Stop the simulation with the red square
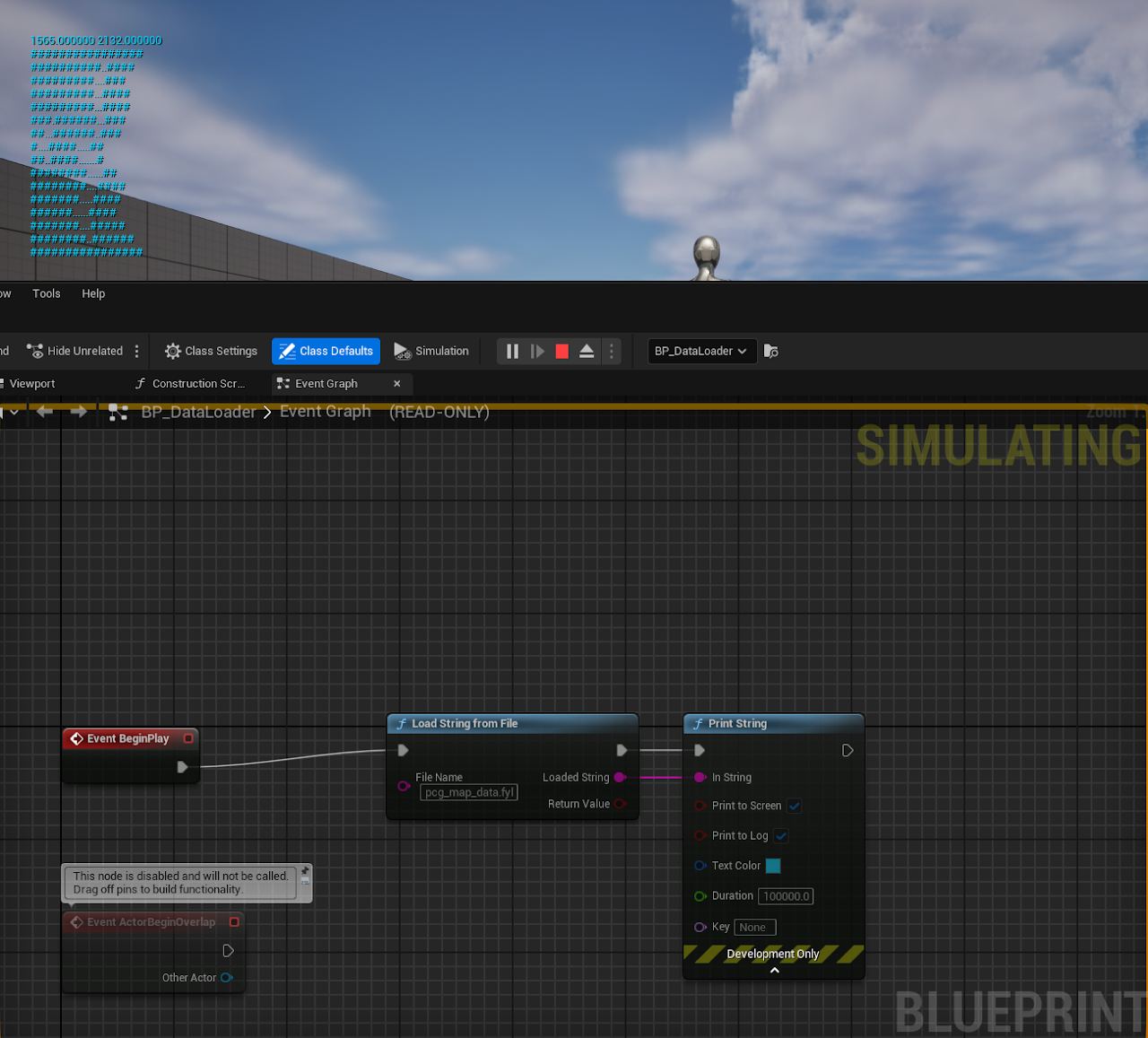The image size is (1148, 1038). 562,352
